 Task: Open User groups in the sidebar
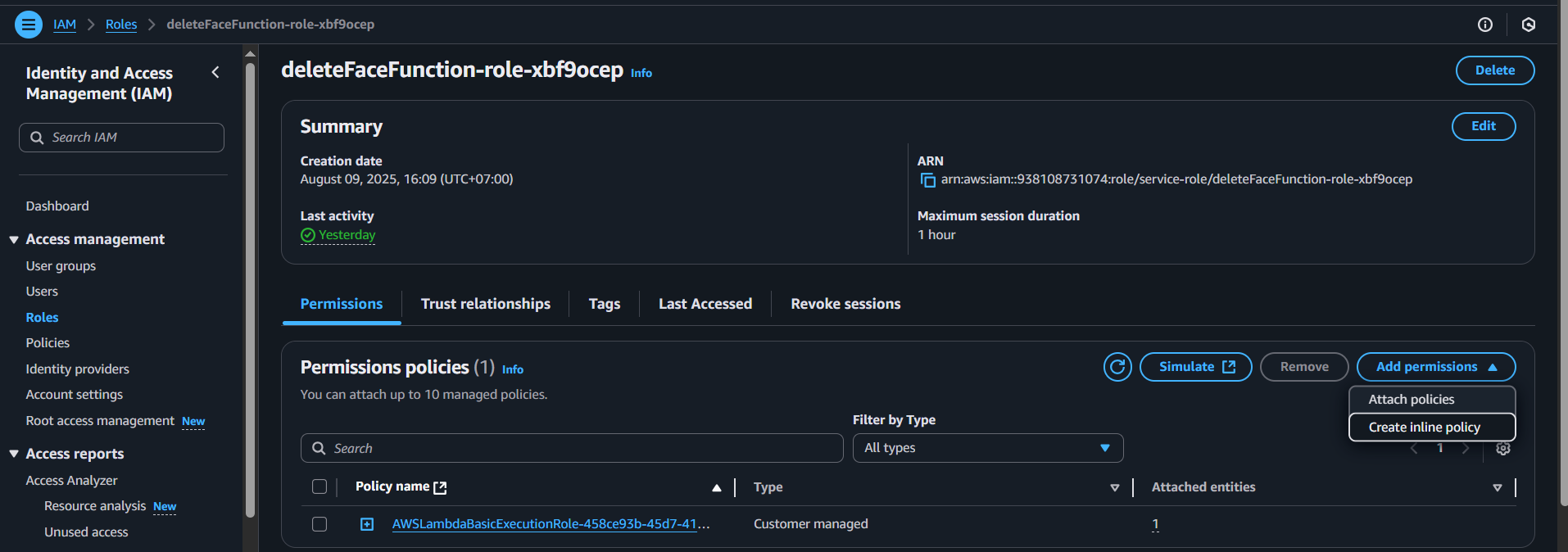(61, 266)
